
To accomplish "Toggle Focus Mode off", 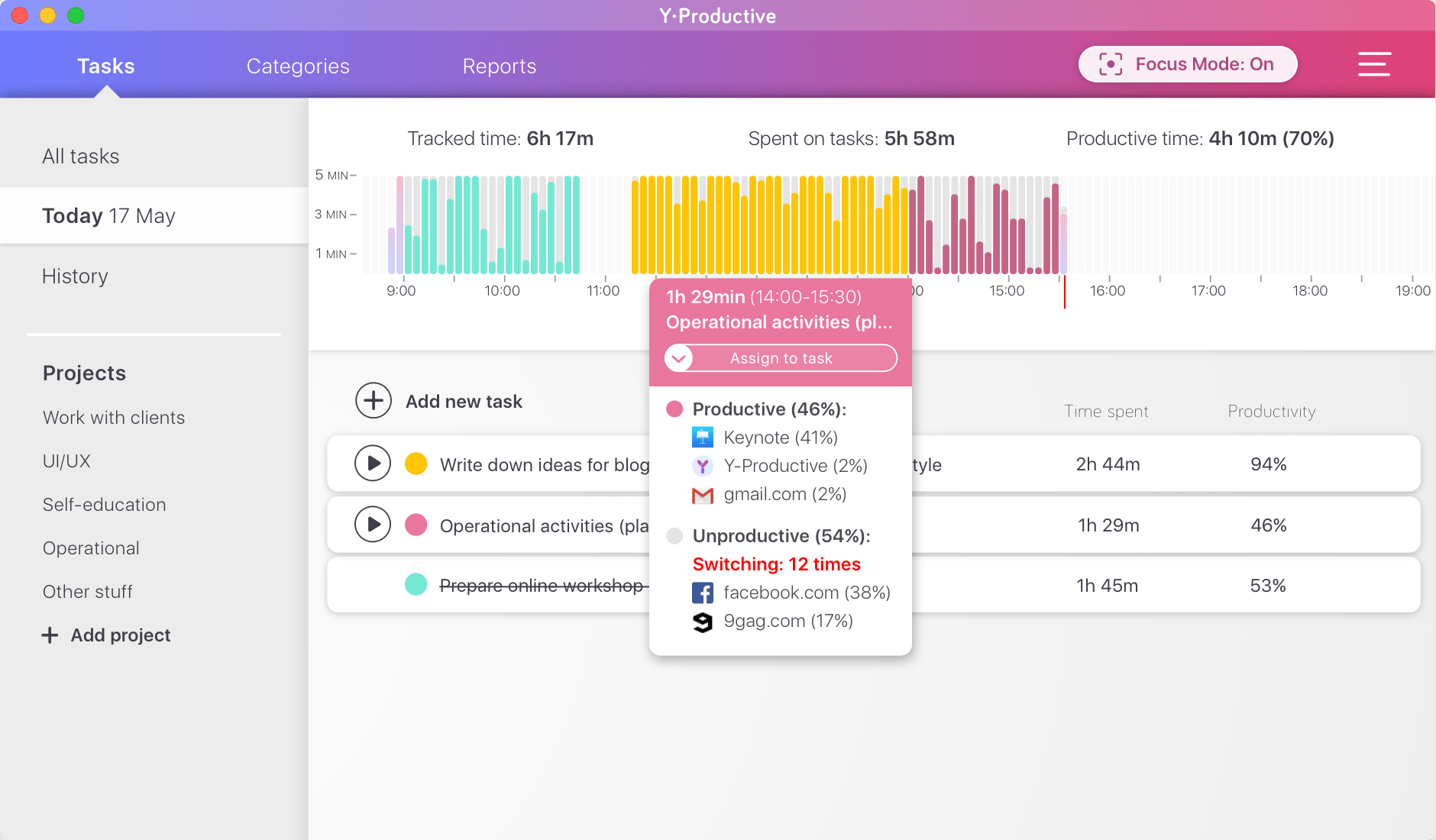I will point(1188,64).
